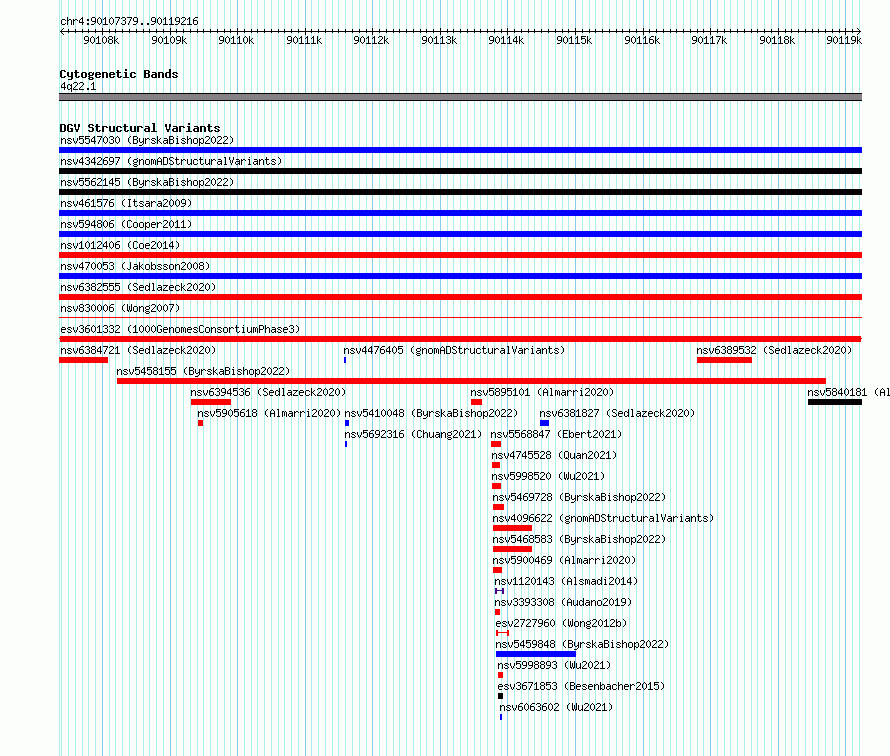Click nsv5568847 (Ebert2021) label
The height and width of the screenshot is (756, 890).
click(x=556, y=434)
